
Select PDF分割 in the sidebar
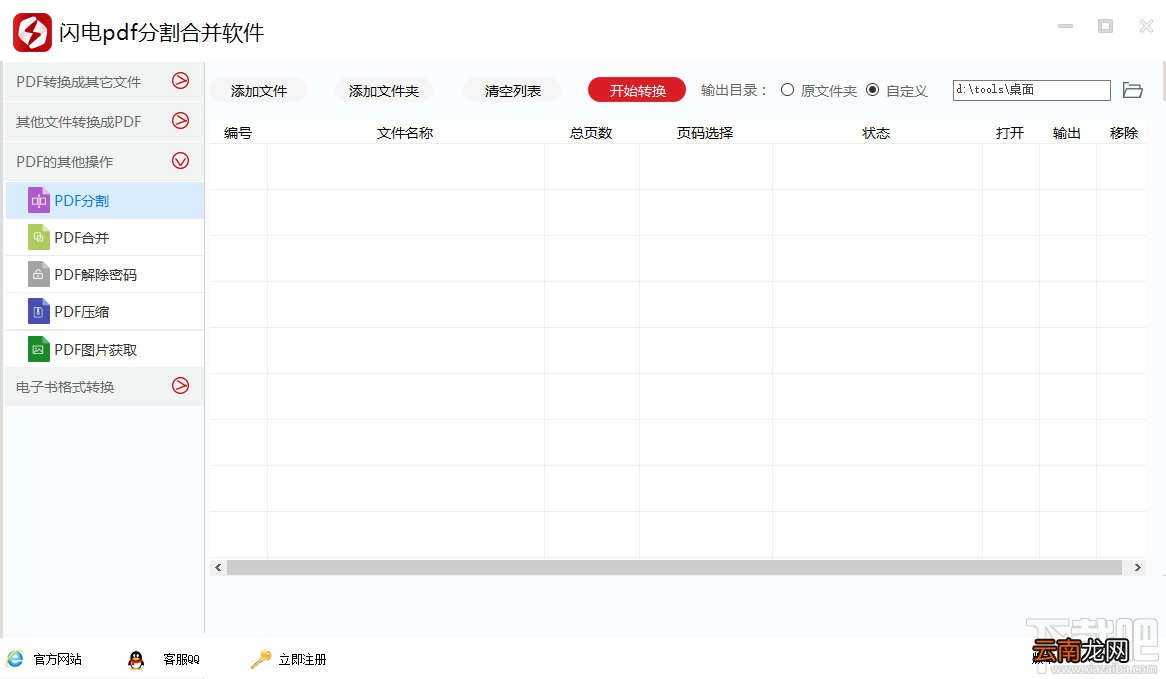[x=105, y=201]
